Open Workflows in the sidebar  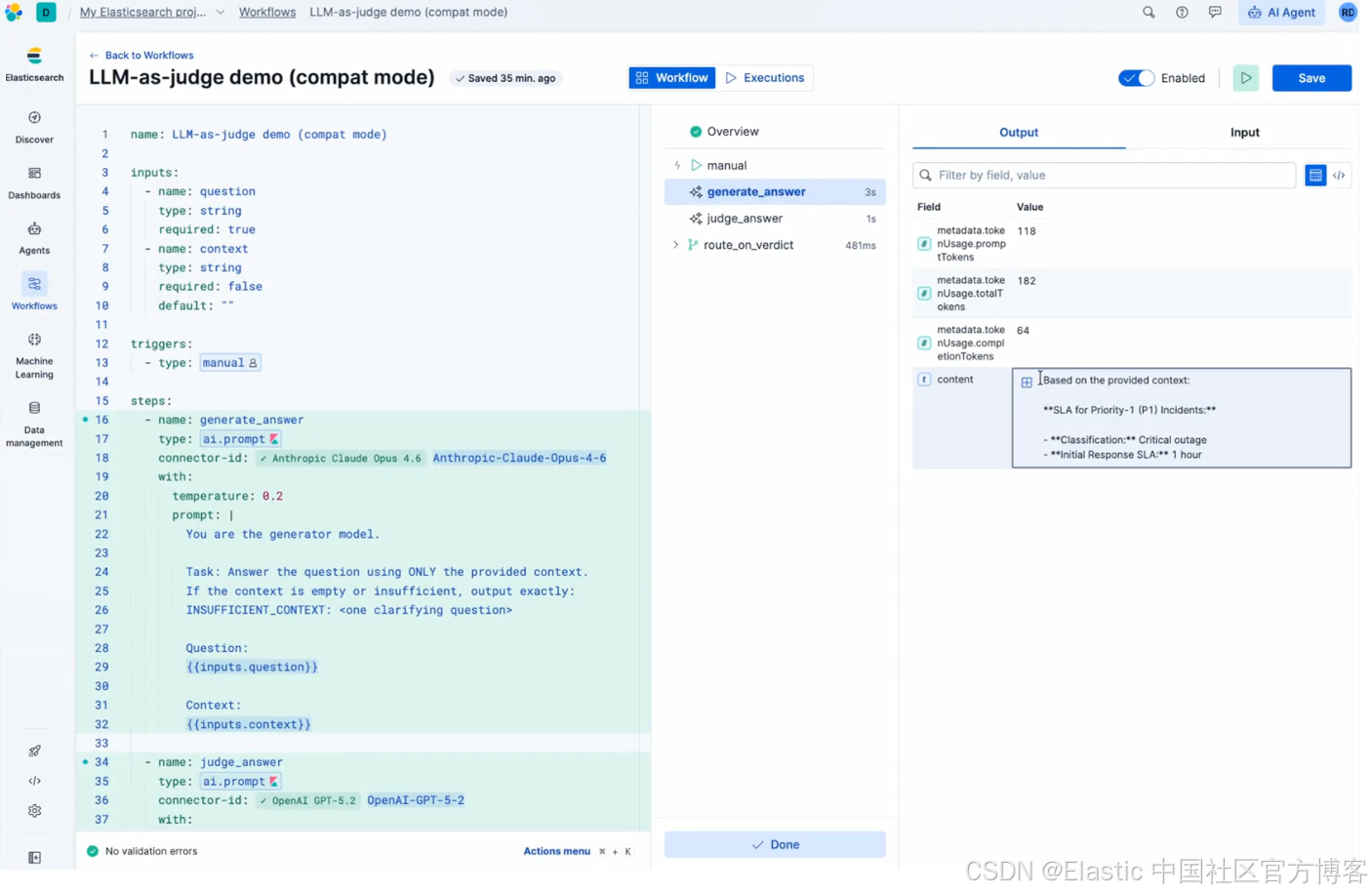[x=34, y=293]
